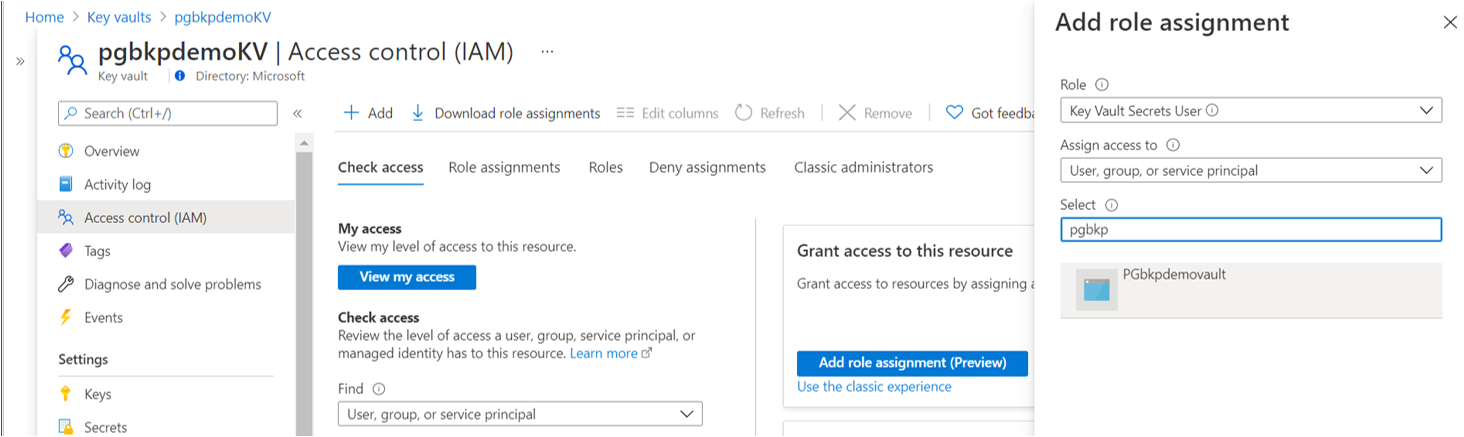
Task: Click the more options ellipsis by title
Action: click(547, 51)
